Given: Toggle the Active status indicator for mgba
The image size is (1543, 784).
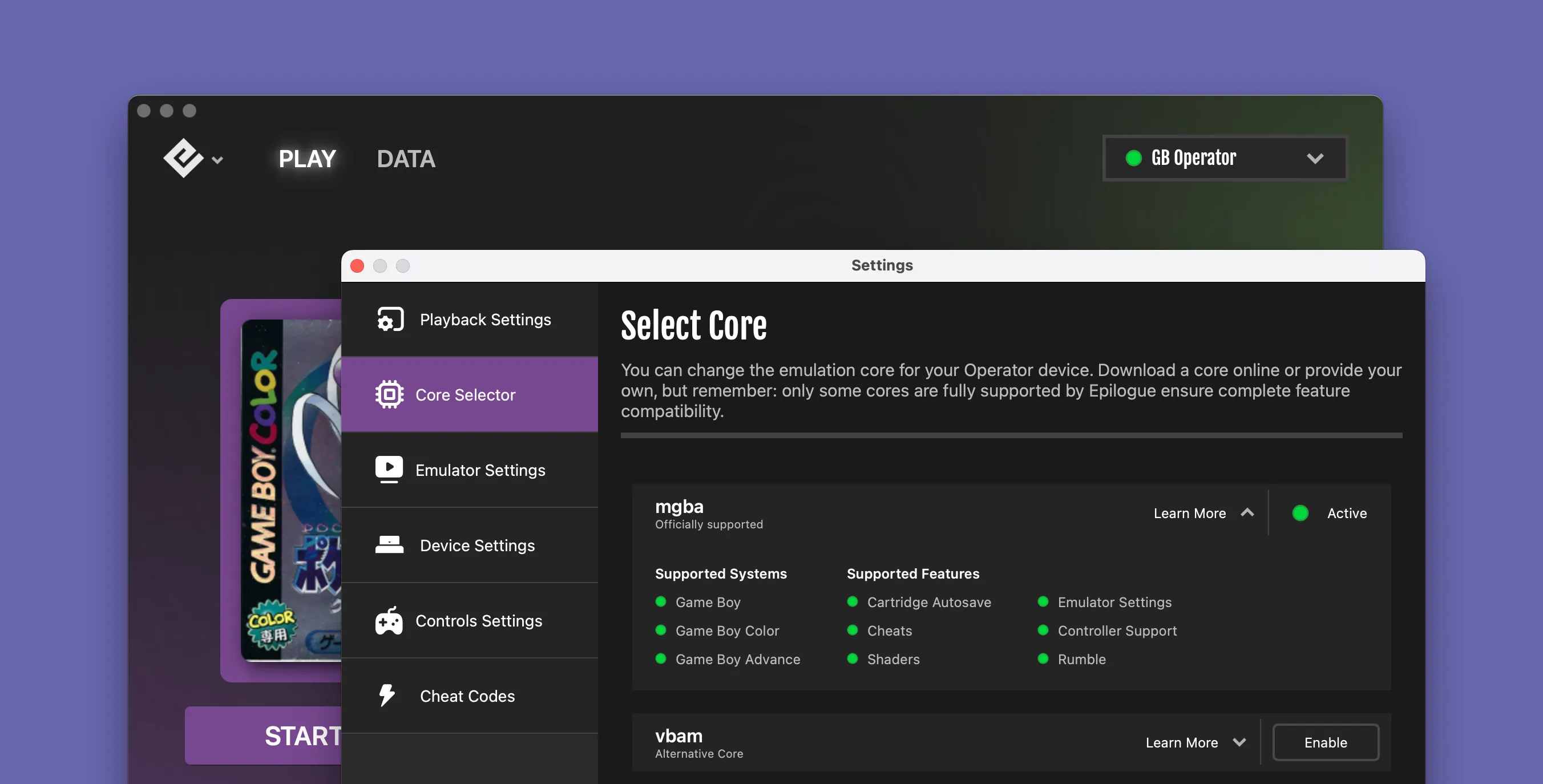Looking at the screenshot, I should (x=1300, y=513).
